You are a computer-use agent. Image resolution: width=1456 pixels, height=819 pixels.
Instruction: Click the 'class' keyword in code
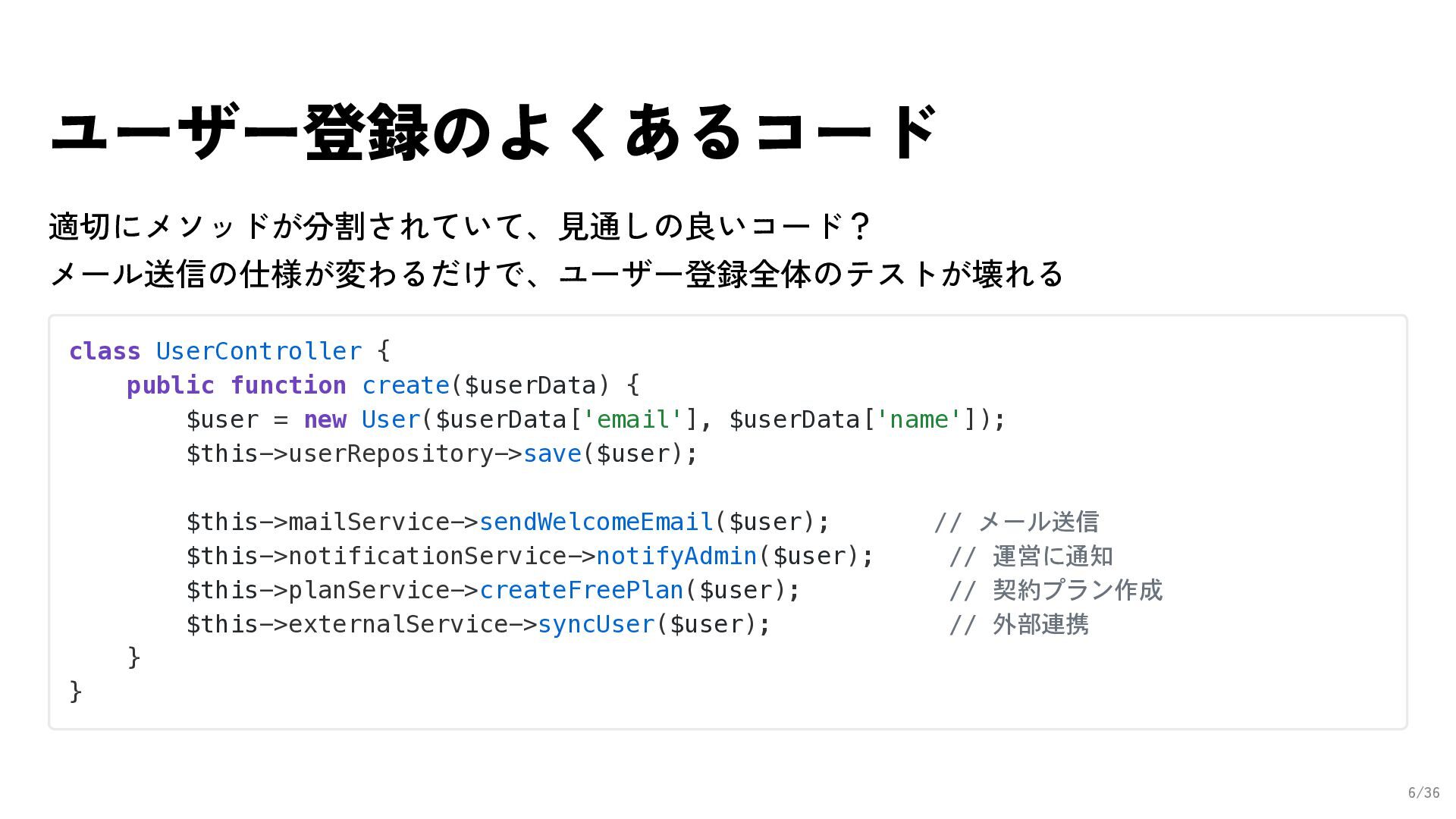point(105,351)
